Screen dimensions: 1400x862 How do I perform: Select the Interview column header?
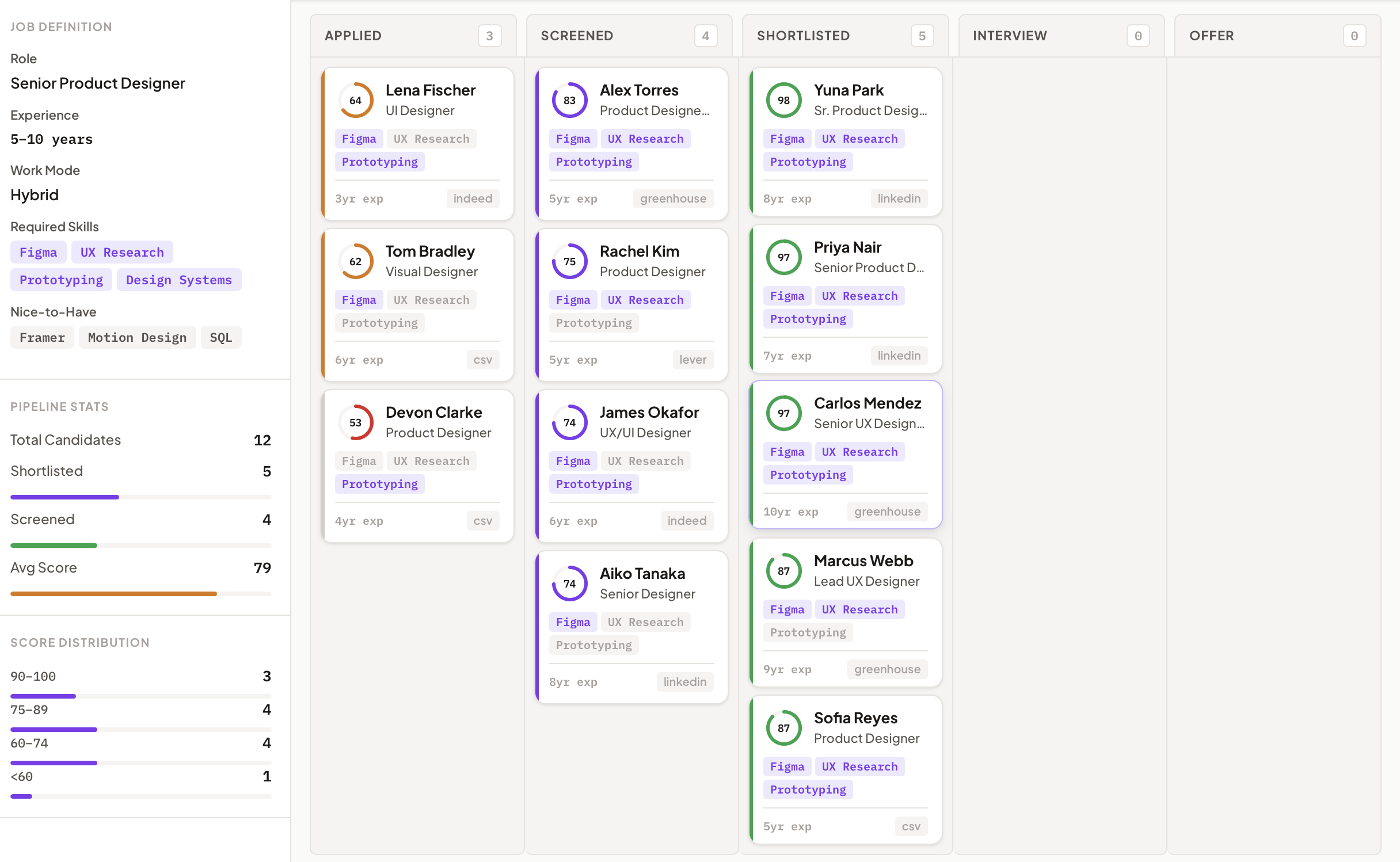[x=1009, y=36]
